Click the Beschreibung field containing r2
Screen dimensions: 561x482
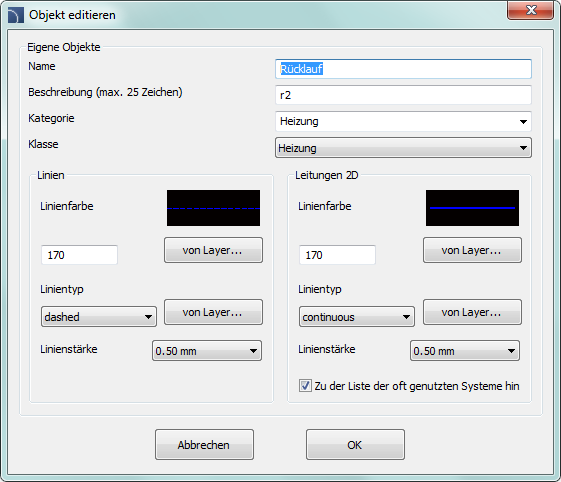click(403, 95)
